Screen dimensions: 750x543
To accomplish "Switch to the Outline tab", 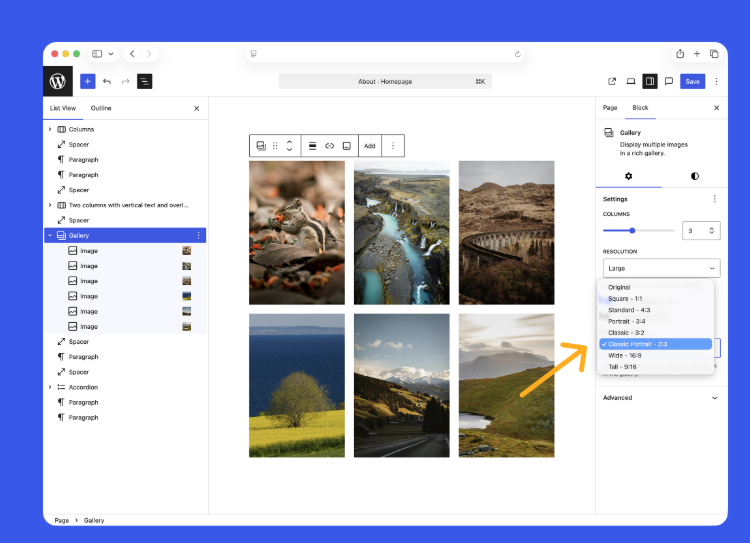I will click(x=101, y=108).
